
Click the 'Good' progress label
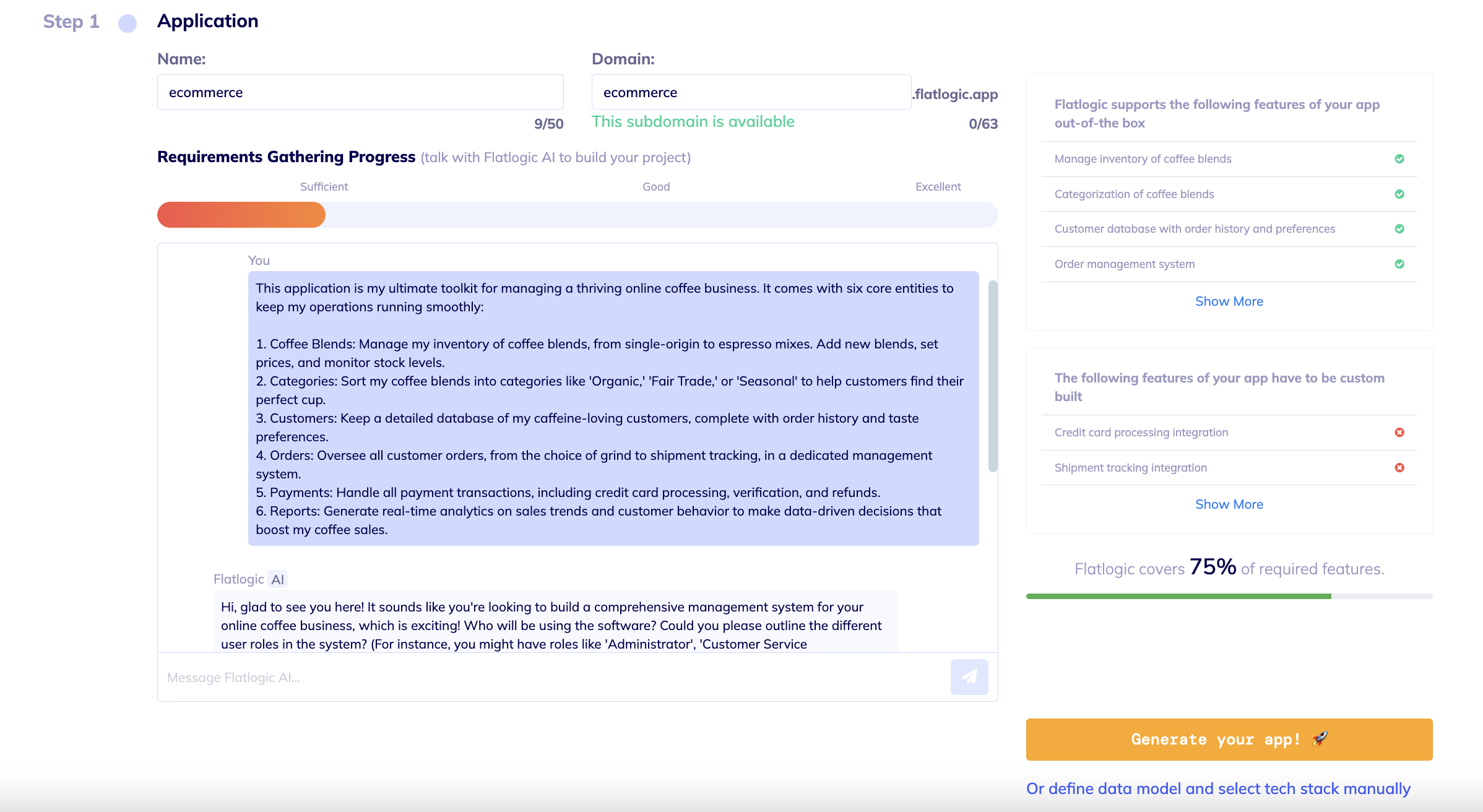coord(656,187)
